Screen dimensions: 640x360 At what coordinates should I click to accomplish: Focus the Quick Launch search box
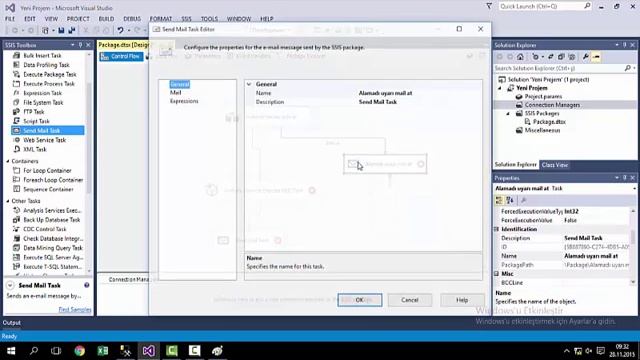540,6
